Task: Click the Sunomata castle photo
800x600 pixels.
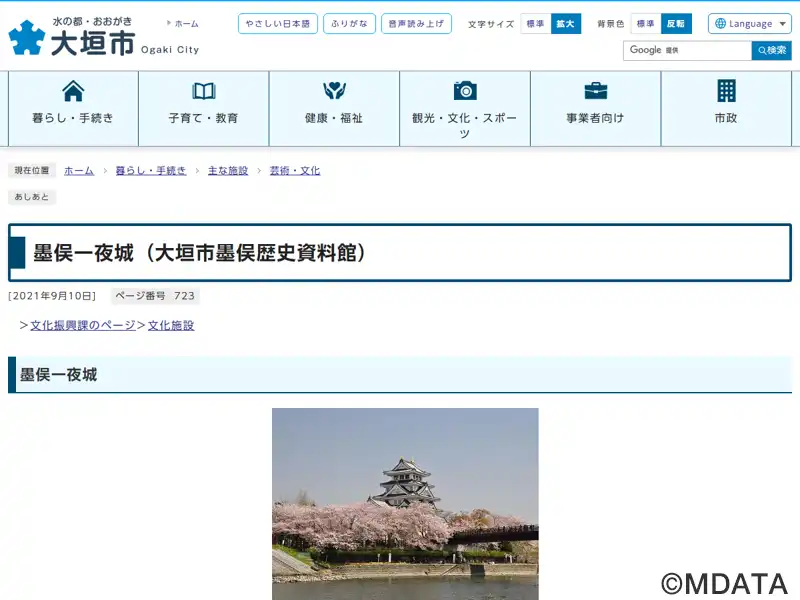Action: (405, 504)
